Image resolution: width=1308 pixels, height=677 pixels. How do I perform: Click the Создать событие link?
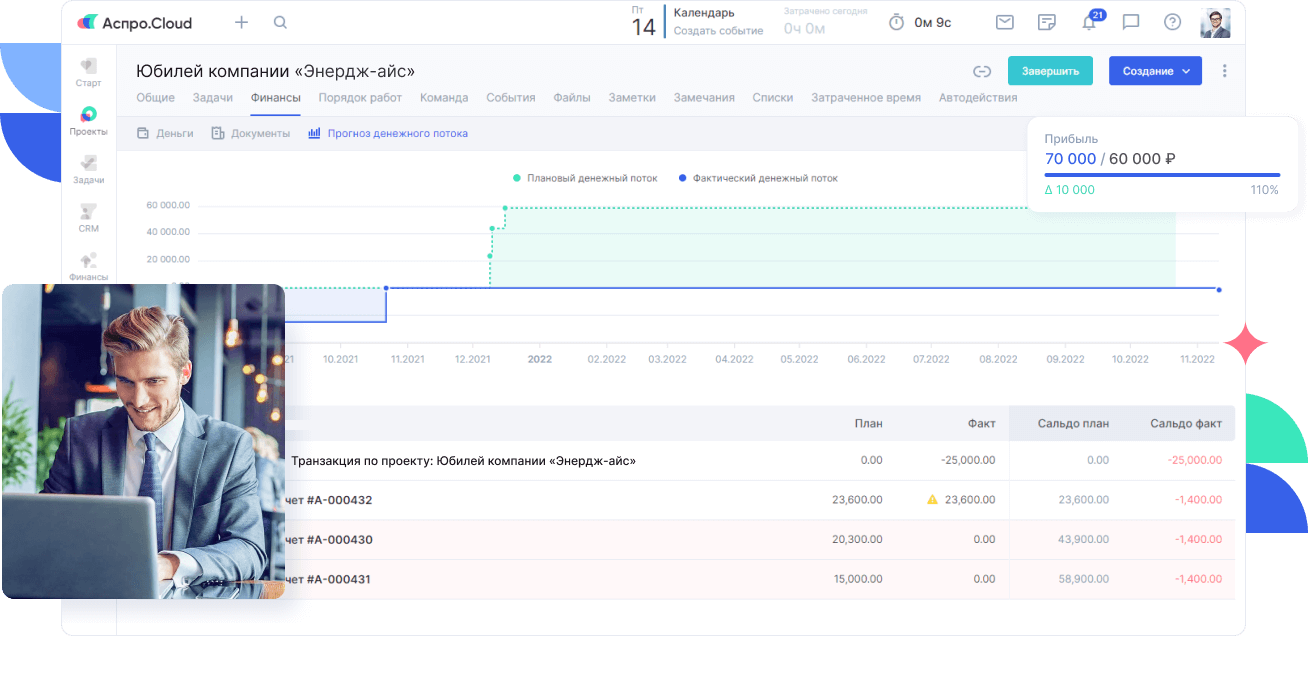click(x=718, y=31)
